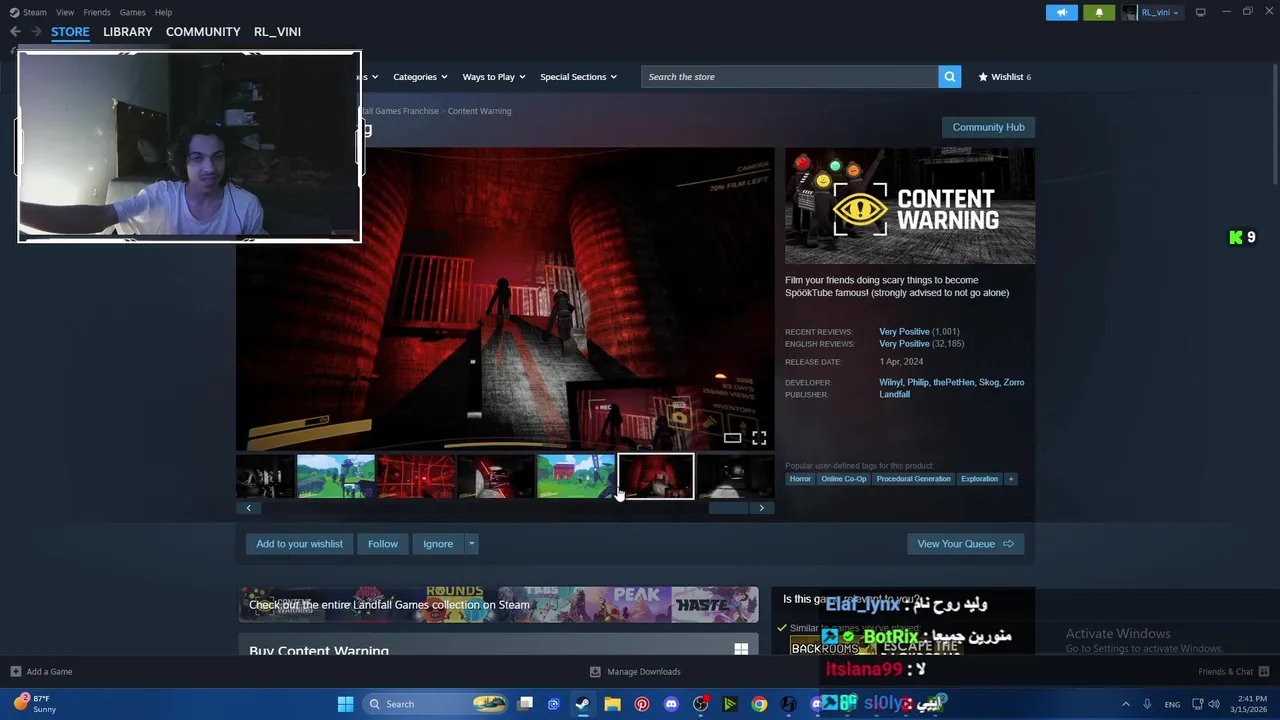The image size is (1280, 720).
Task: Follow the Content Warning game
Action: (382, 544)
